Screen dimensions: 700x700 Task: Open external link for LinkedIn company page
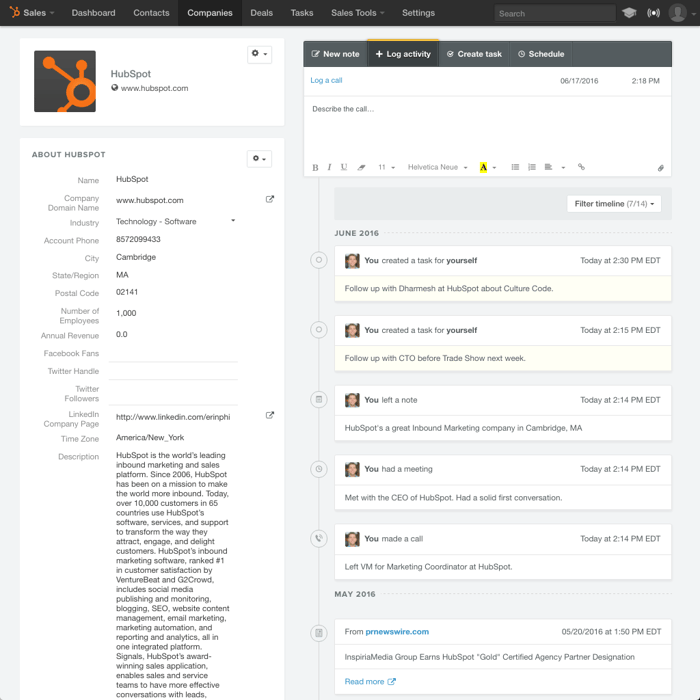[x=270, y=415]
